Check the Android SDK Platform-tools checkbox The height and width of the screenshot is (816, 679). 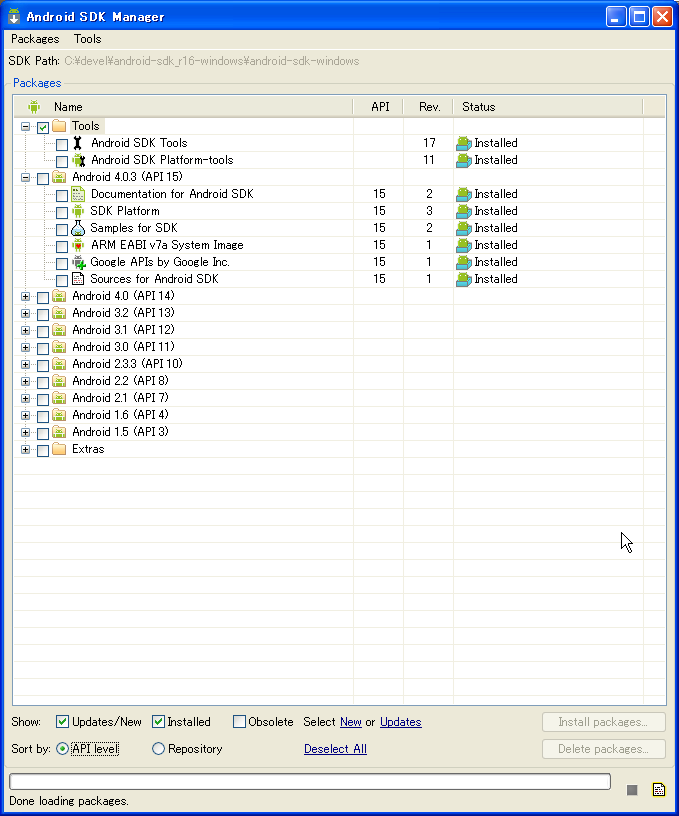[x=62, y=161]
